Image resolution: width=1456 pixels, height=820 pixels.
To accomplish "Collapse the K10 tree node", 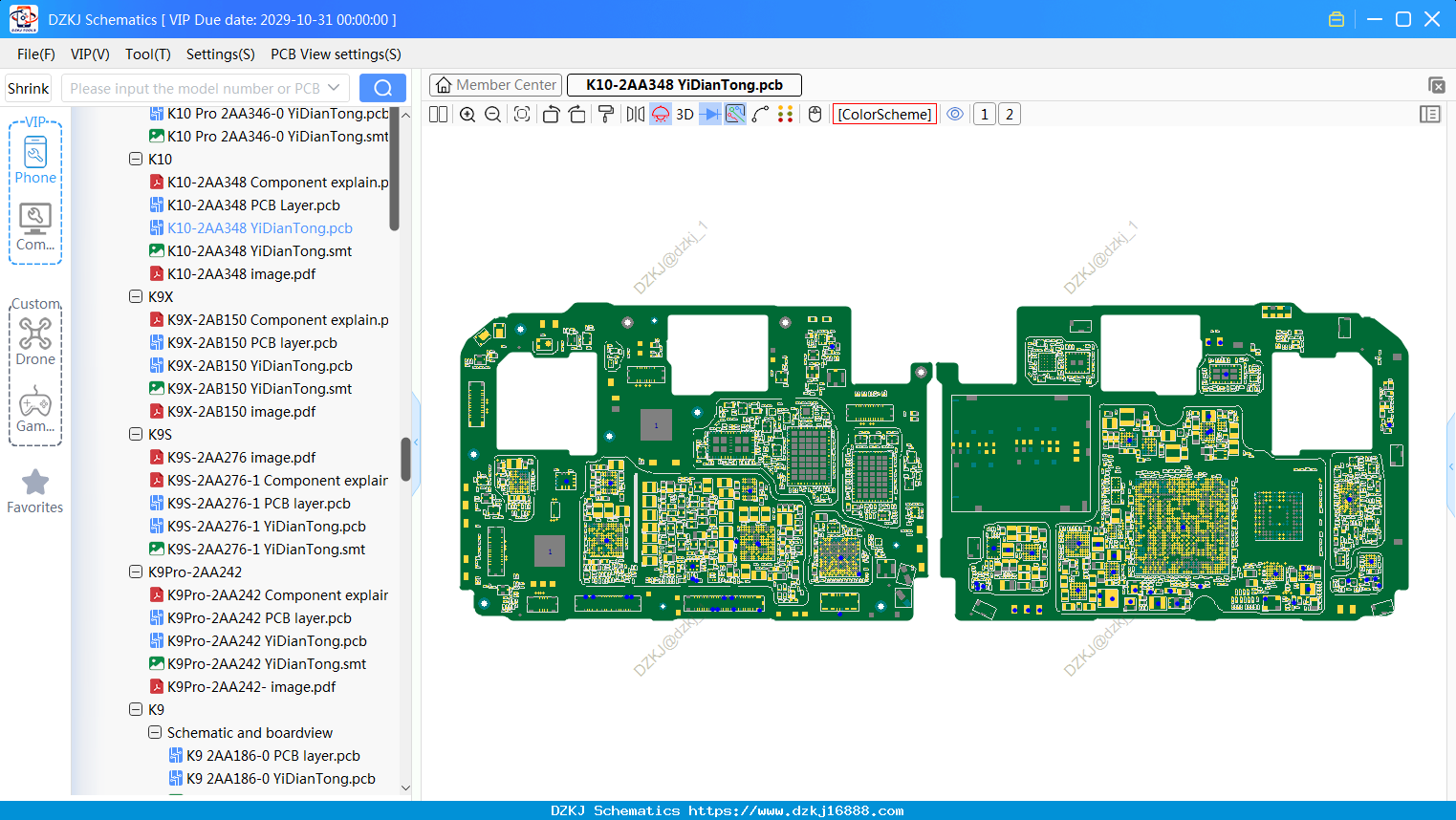I will pos(136,159).
